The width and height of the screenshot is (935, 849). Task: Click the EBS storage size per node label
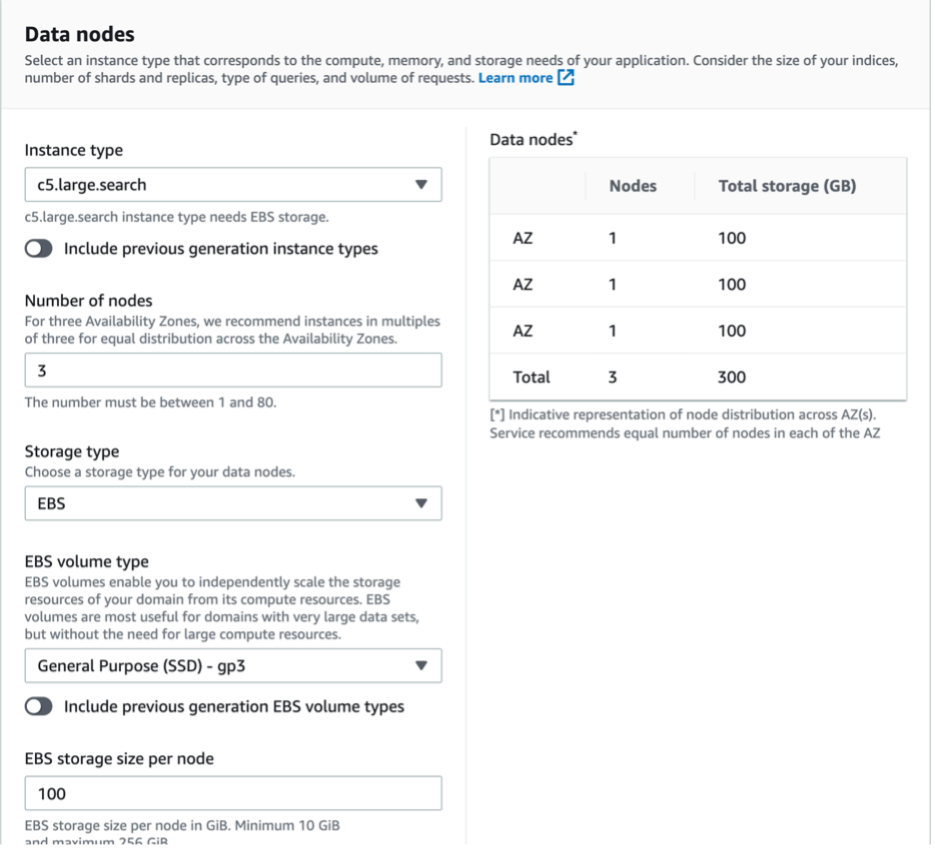click(119, 759)
